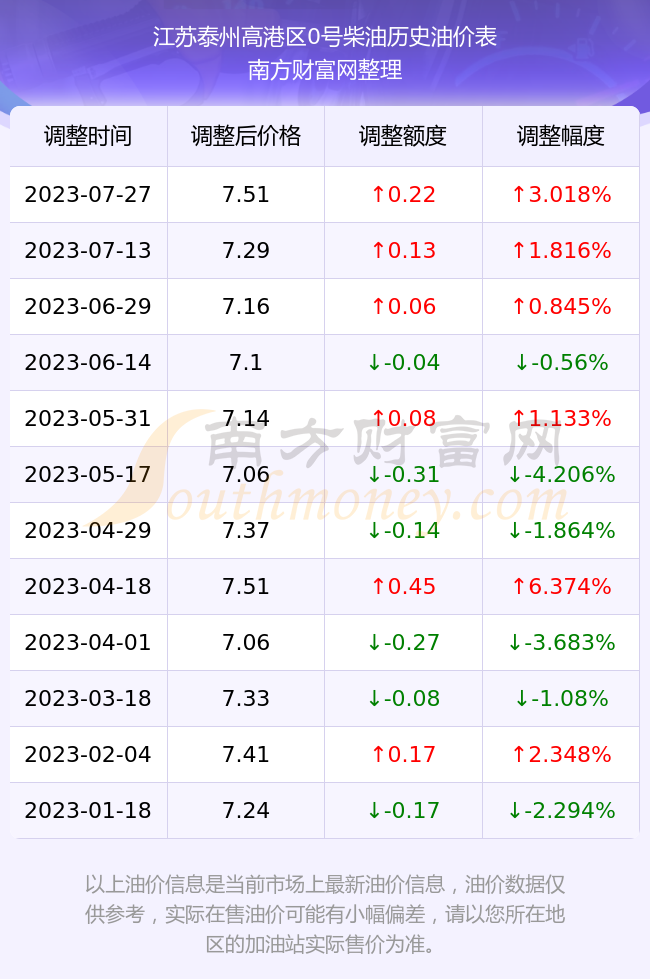Click the -4.206% decrease percentage cell

561,474
